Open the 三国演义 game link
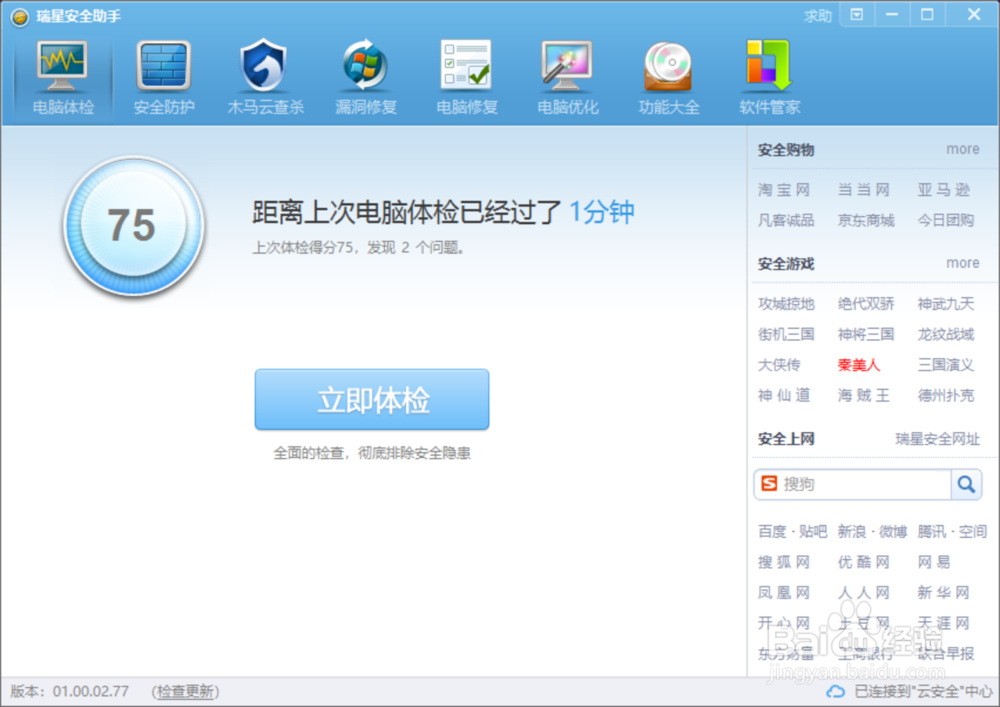The width and height of the screenshot is (1000, 707). 946,365
